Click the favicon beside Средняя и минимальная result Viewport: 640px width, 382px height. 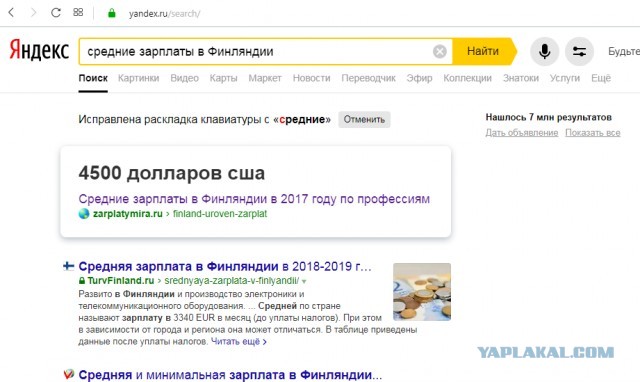click(x=69, y=374)
